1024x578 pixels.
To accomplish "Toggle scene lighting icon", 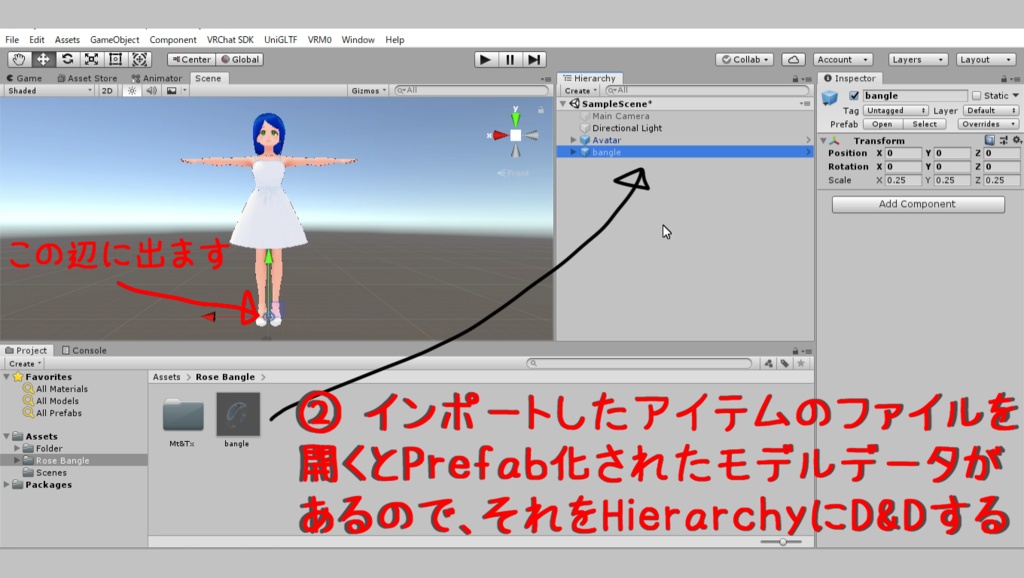I will pos(132,91).
